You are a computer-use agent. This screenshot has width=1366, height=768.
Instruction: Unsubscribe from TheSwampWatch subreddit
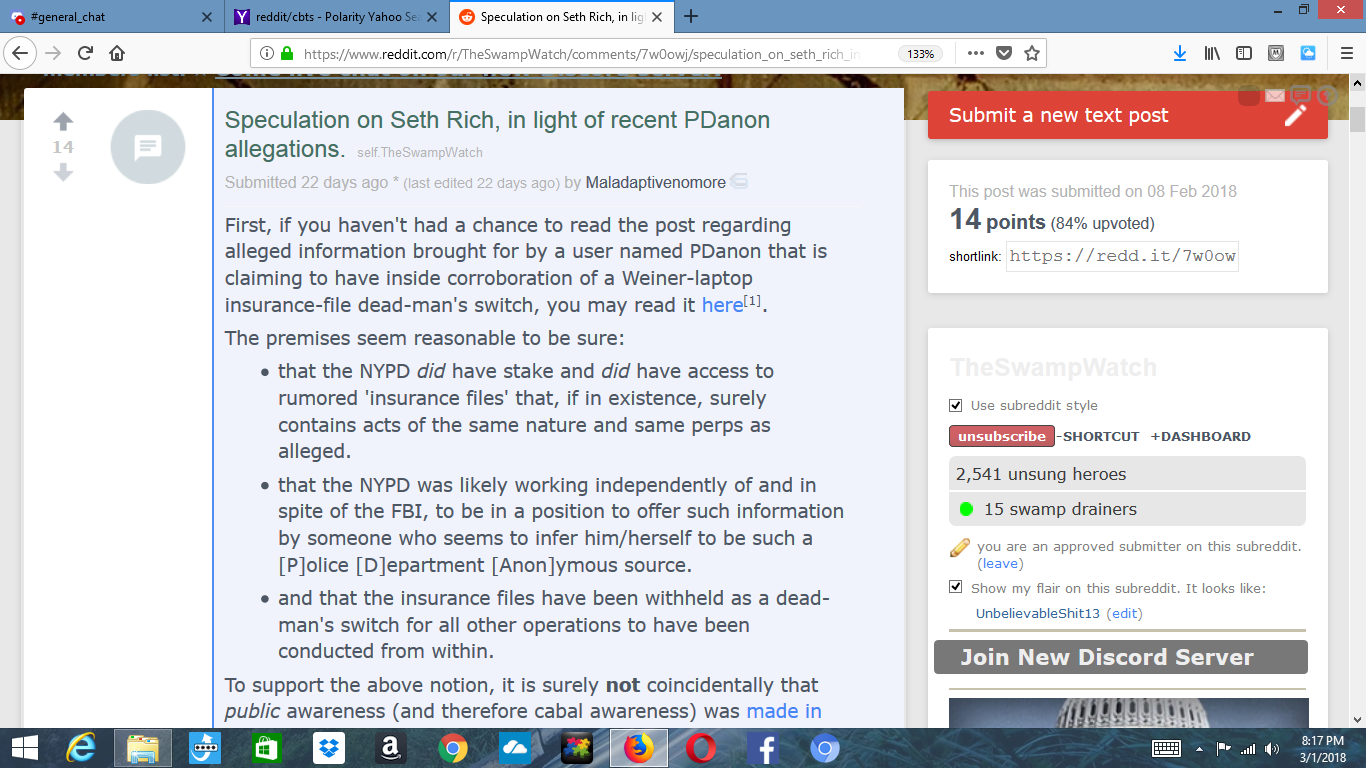pyautogui.click(x=1001, y=436)
